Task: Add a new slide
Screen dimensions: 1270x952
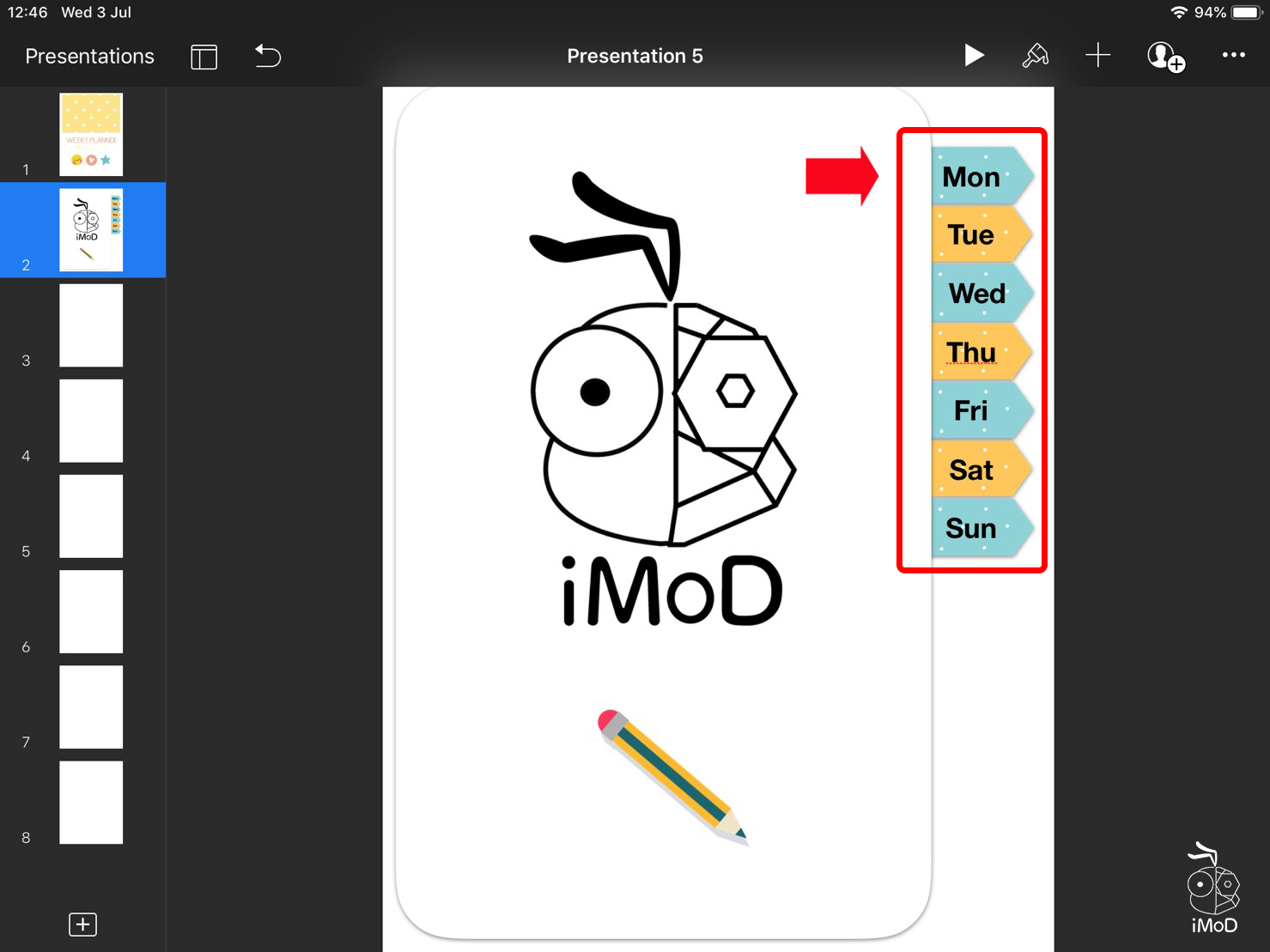Action: pos(82,925)
